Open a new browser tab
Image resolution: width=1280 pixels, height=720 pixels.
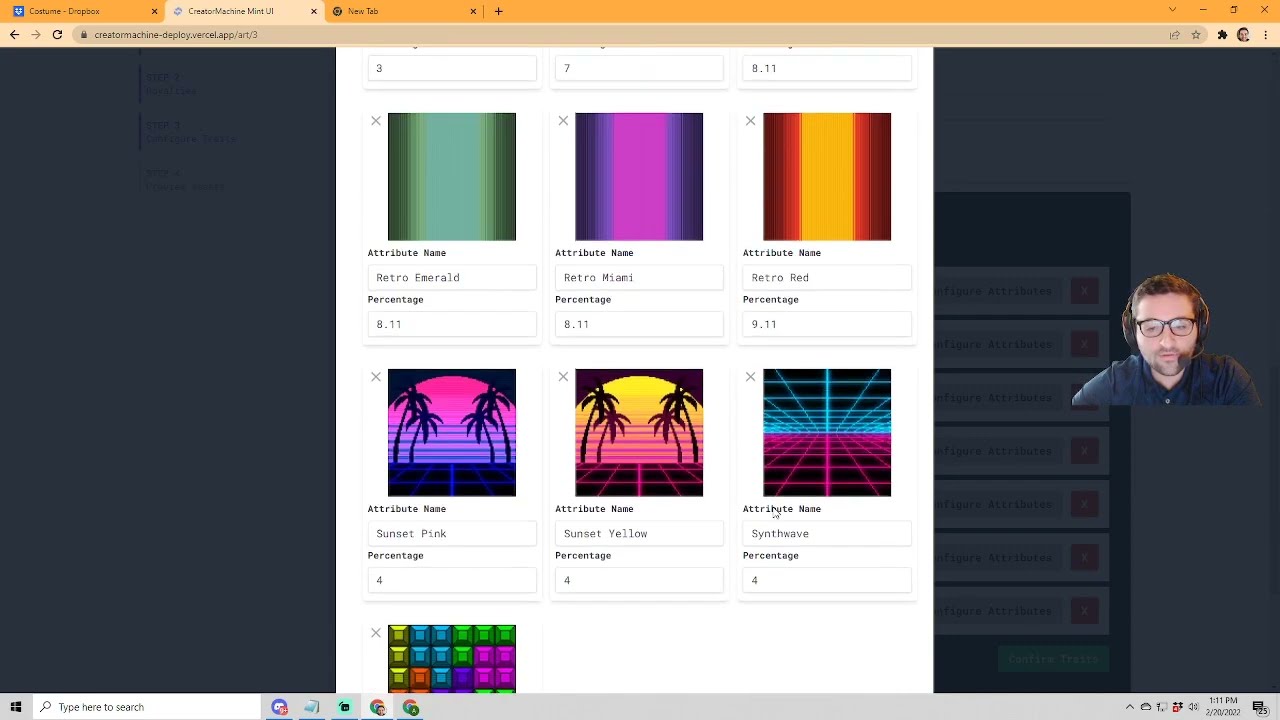pos(499,11)
